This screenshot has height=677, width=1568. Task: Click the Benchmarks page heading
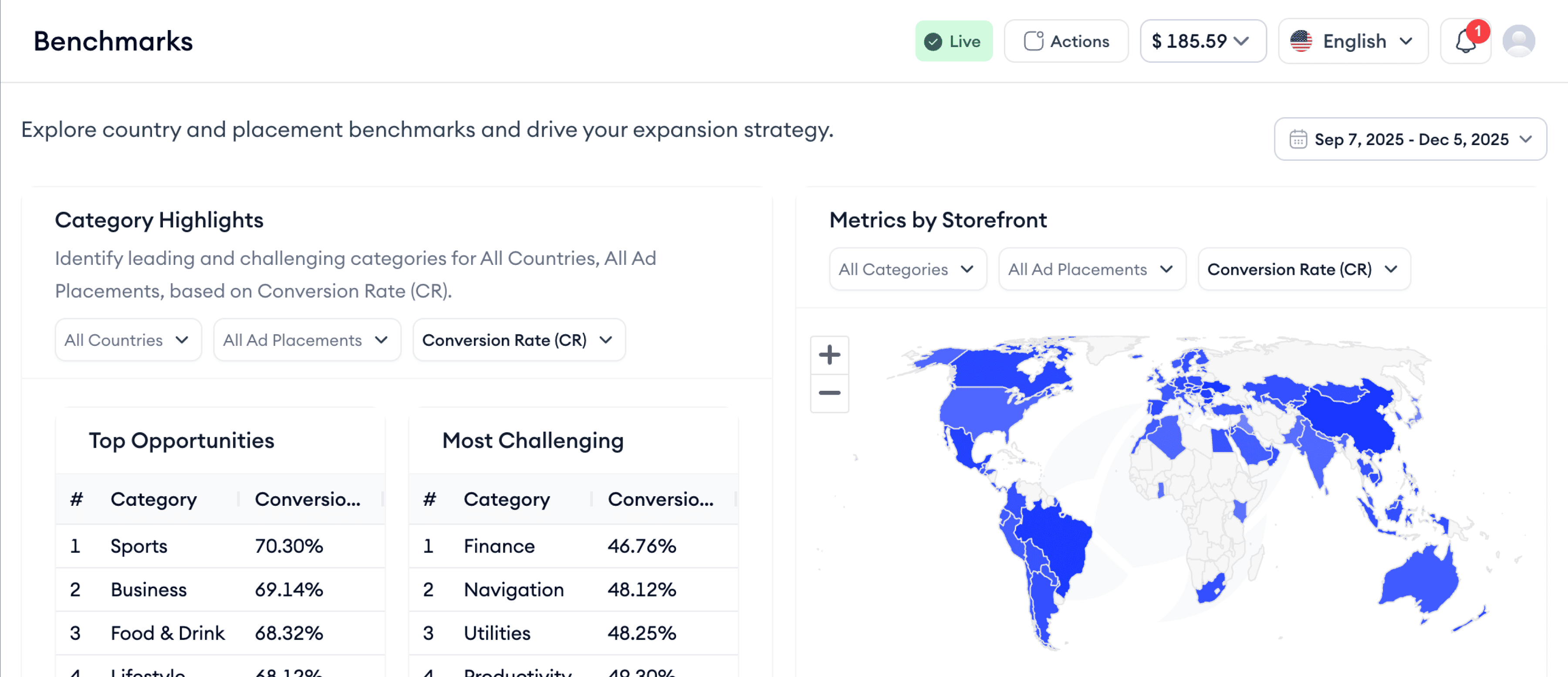[x=113, y=41]
